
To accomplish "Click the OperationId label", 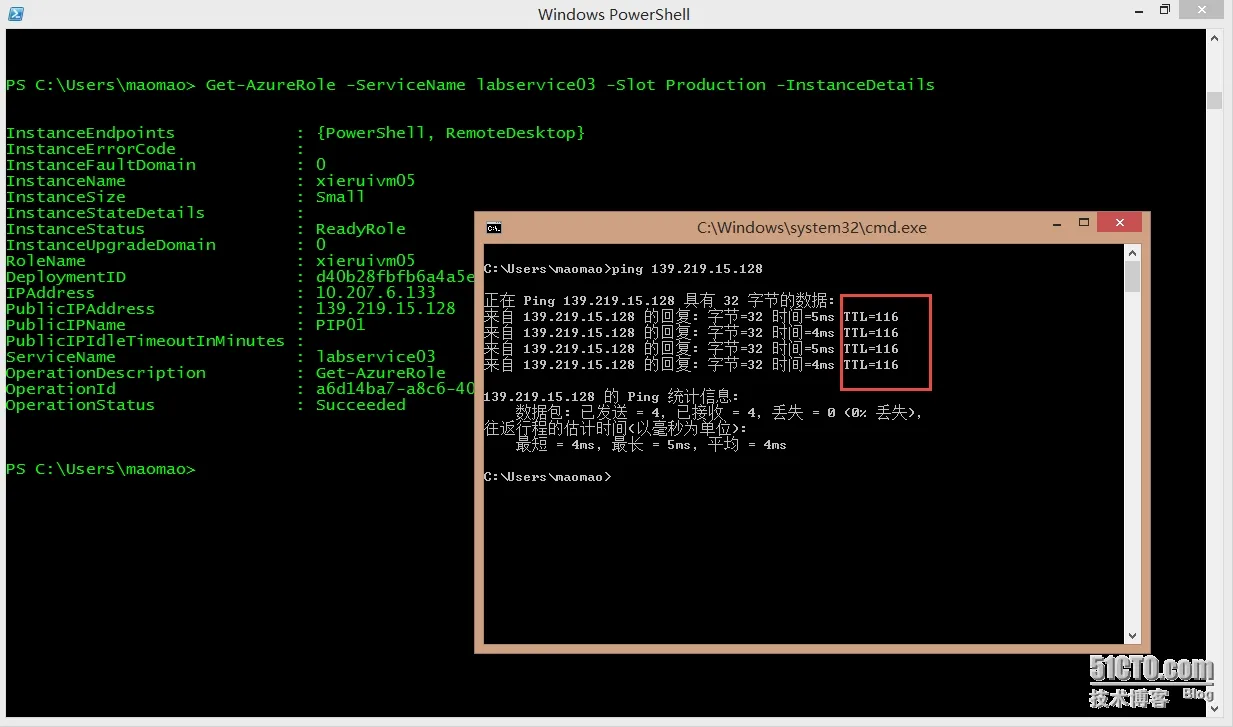I will coord(60,389).
